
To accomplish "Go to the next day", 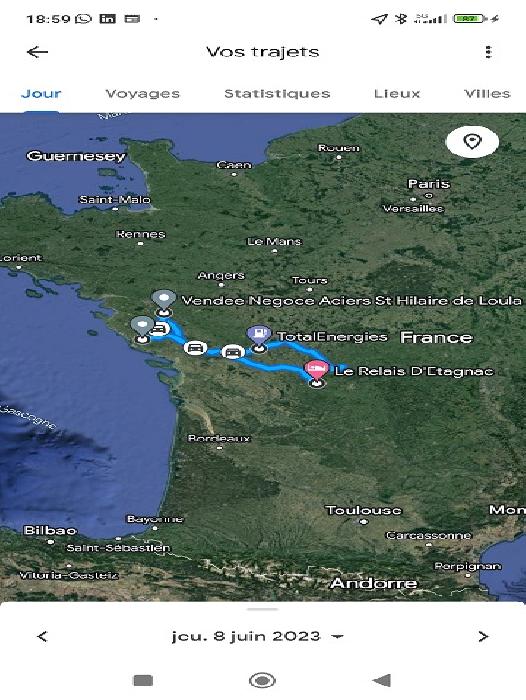I will click(x=483, y=637).
